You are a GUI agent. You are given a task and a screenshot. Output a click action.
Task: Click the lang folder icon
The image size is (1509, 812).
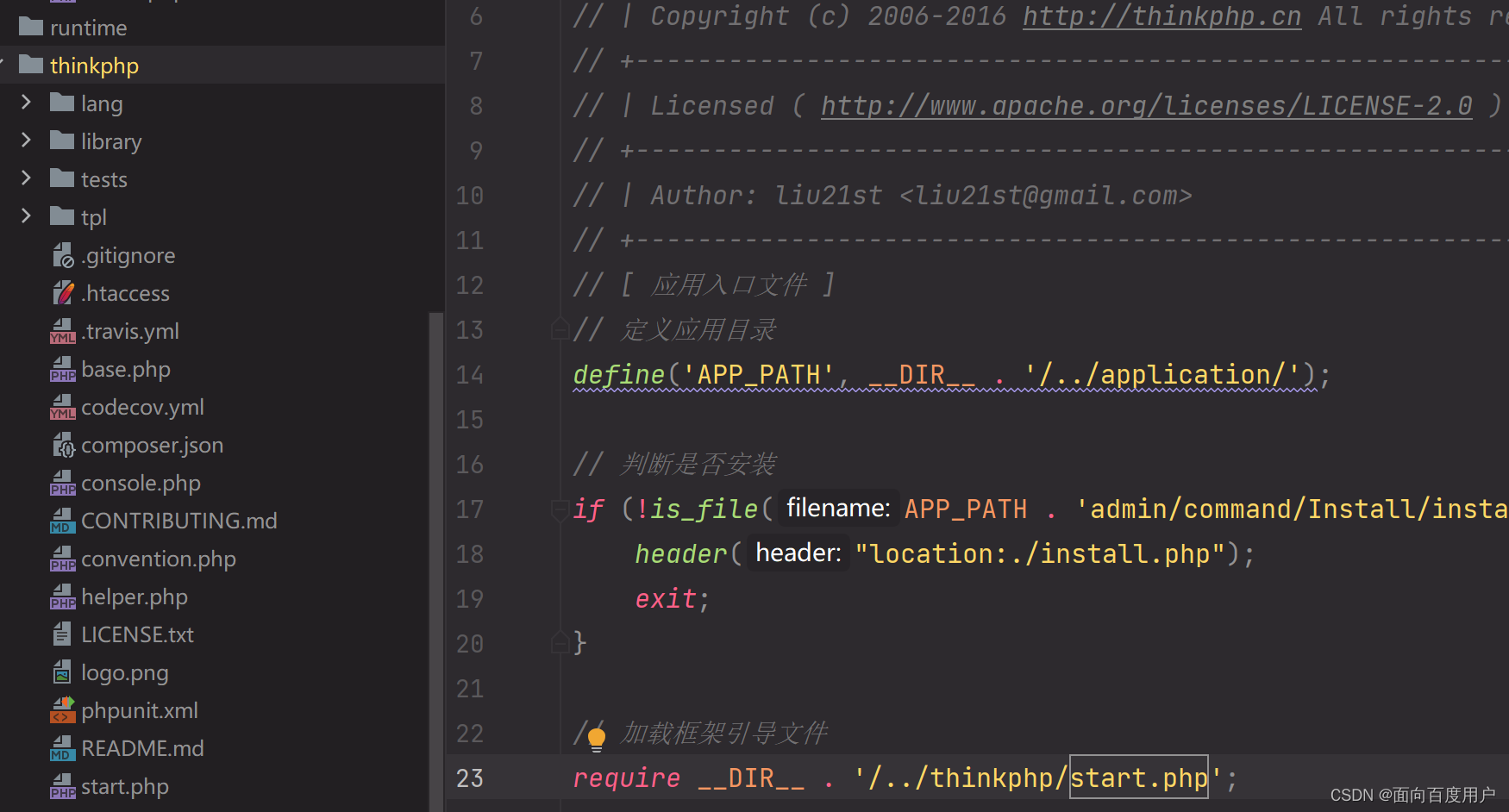click(62, 103)
